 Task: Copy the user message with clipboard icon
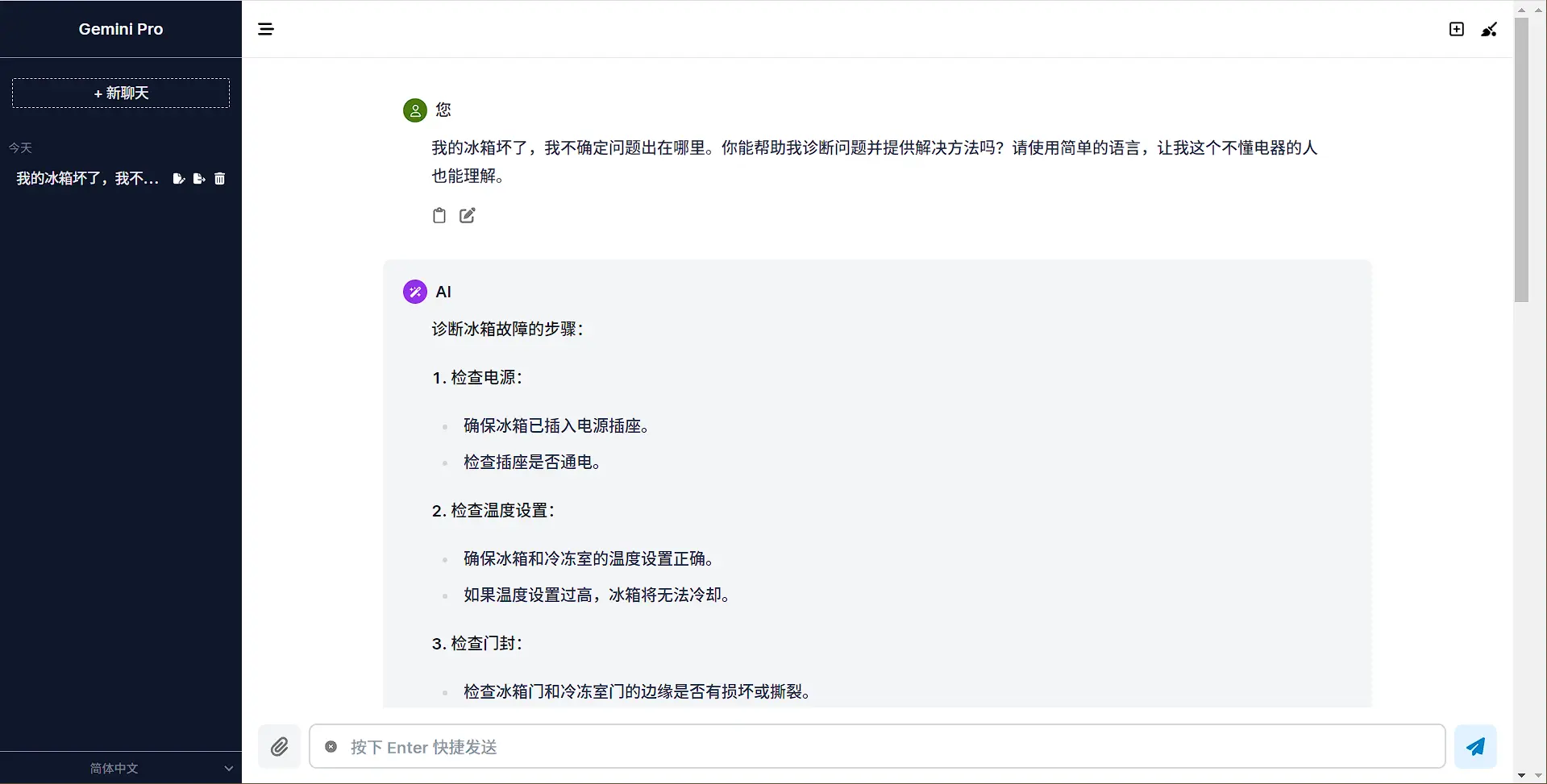(x=439, y=215)
